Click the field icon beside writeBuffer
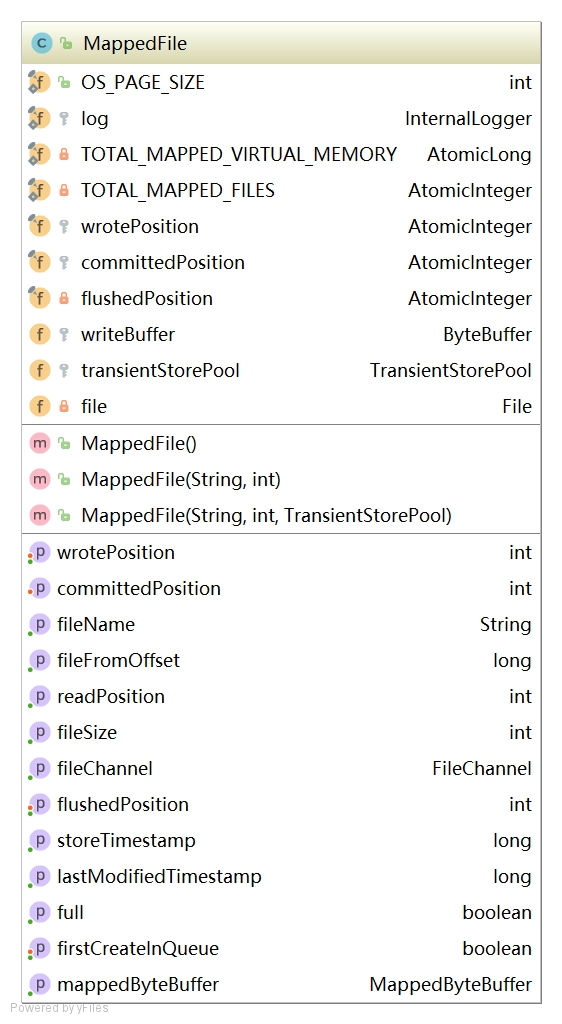Image resolution: width=562 pixels, height=1024 pixels. (x=40, y=334)
